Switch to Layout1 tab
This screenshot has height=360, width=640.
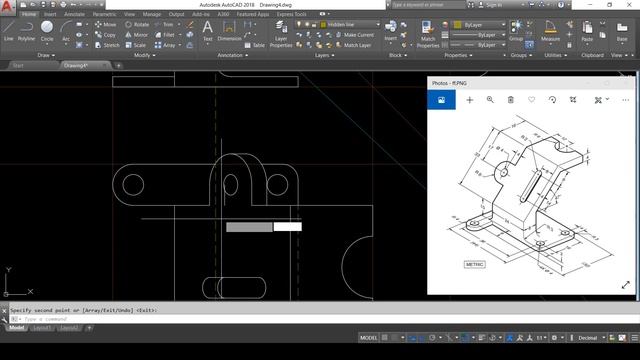click(x=42, y=328)
